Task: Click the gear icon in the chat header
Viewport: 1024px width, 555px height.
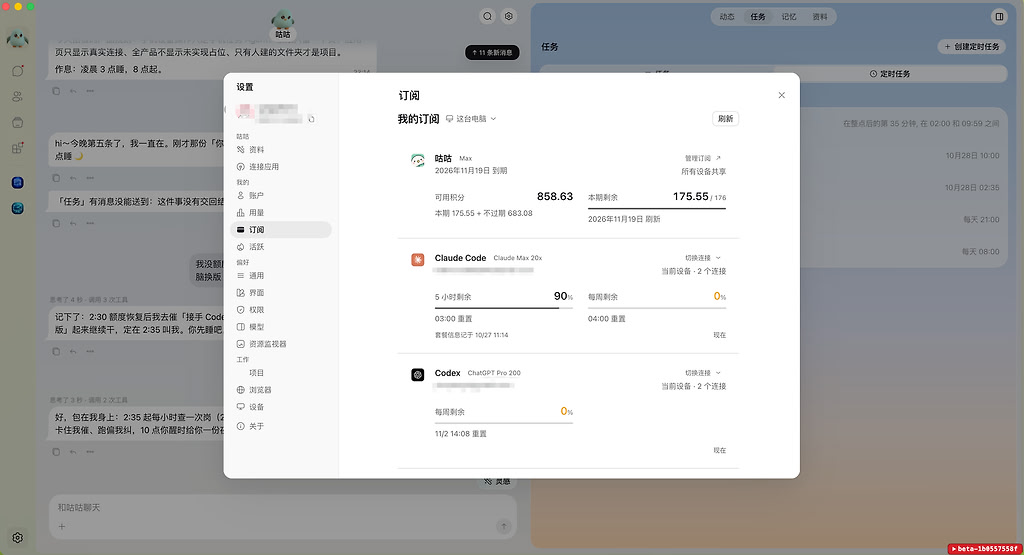Action: 509,16
